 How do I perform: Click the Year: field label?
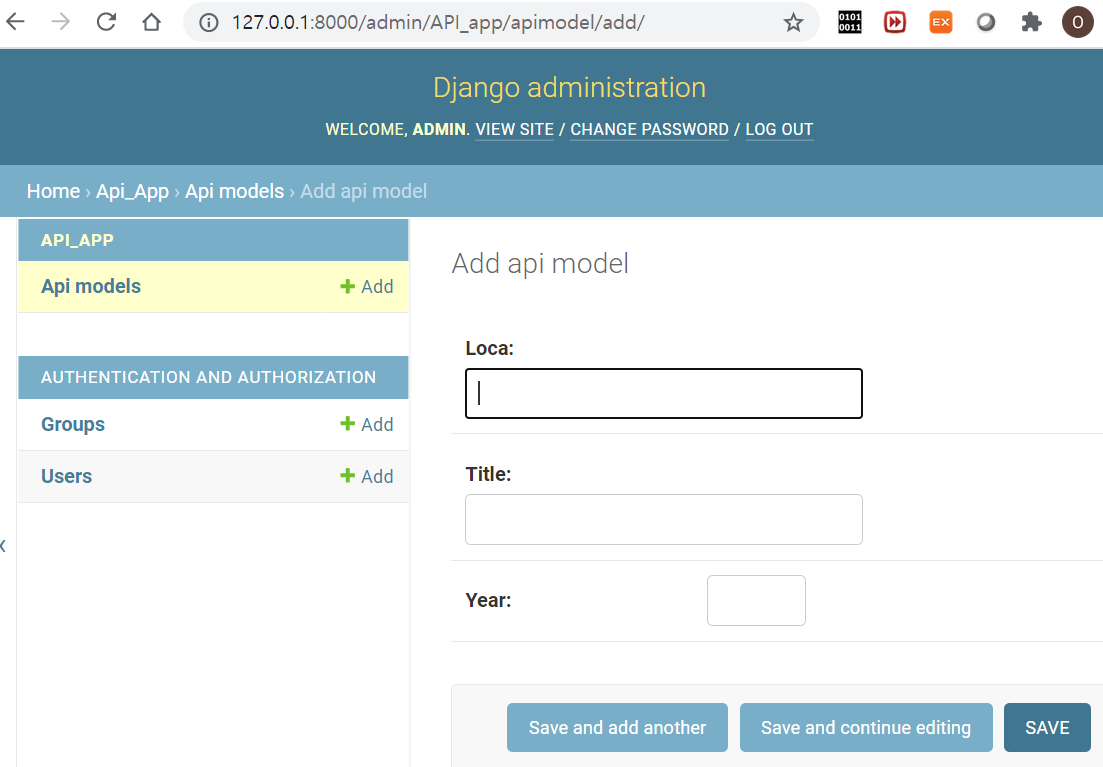488,600
